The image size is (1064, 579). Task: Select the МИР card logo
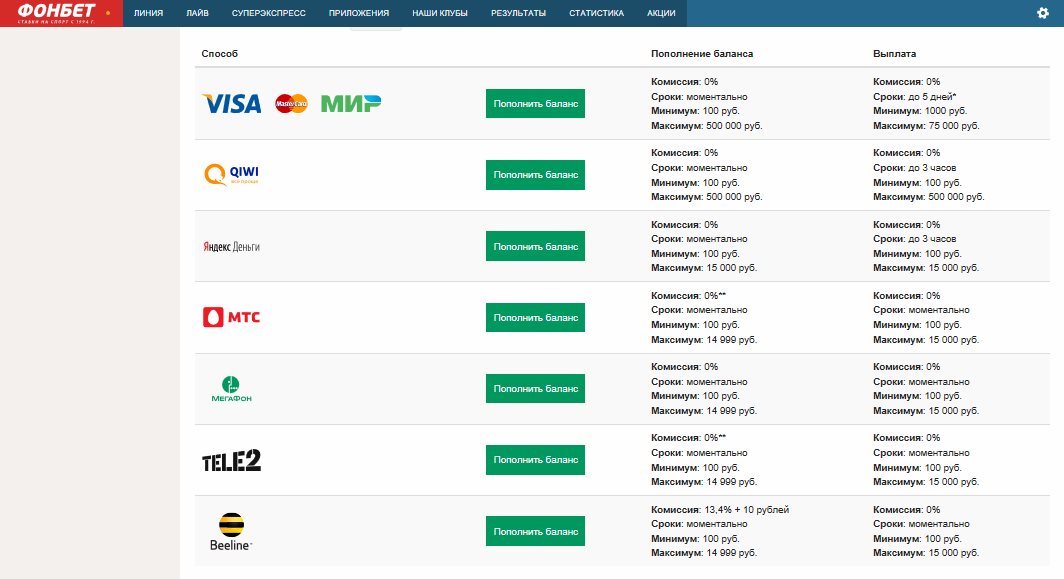351,104
